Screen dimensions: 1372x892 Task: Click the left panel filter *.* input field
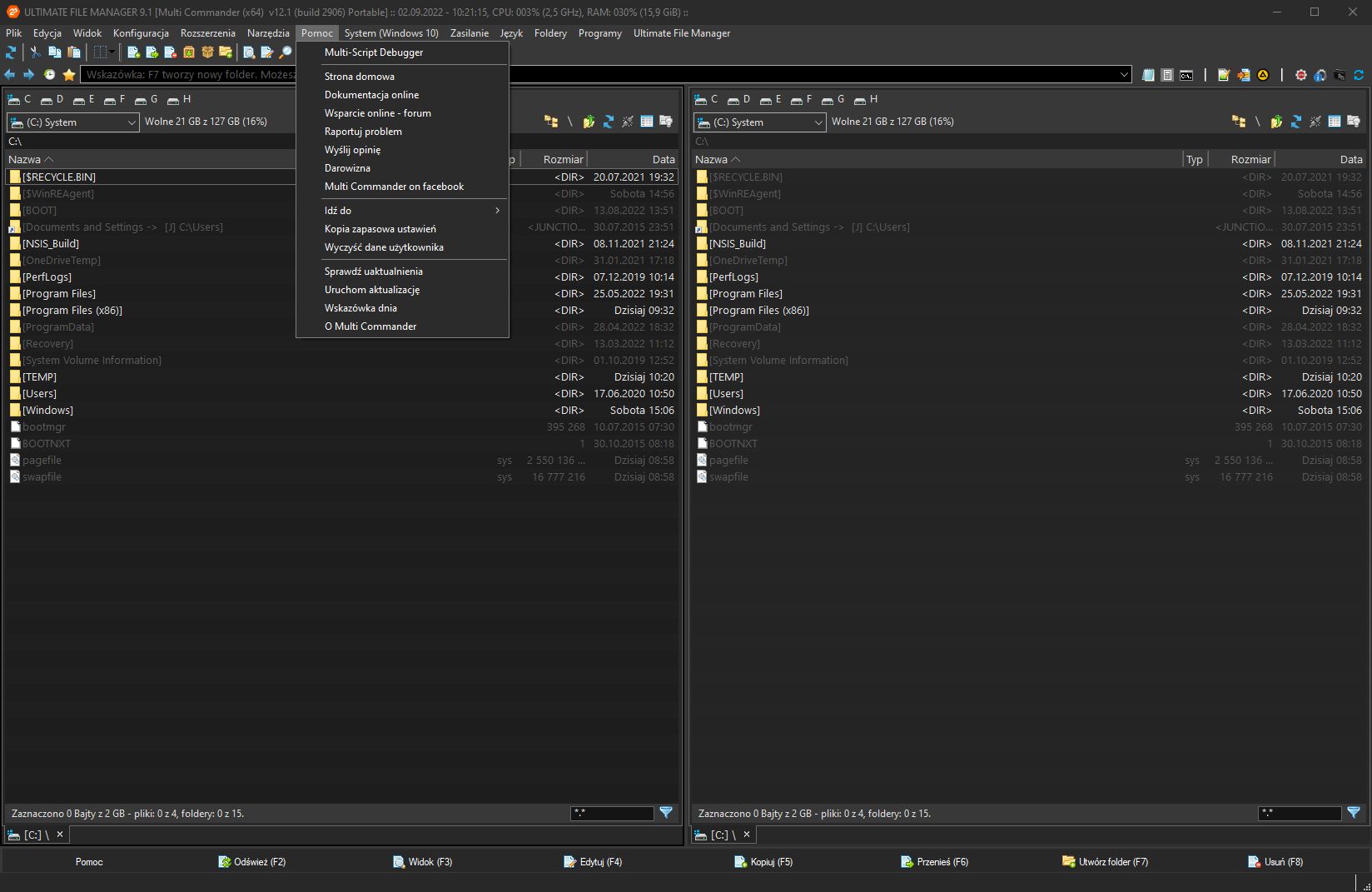[x=612, y=813]
